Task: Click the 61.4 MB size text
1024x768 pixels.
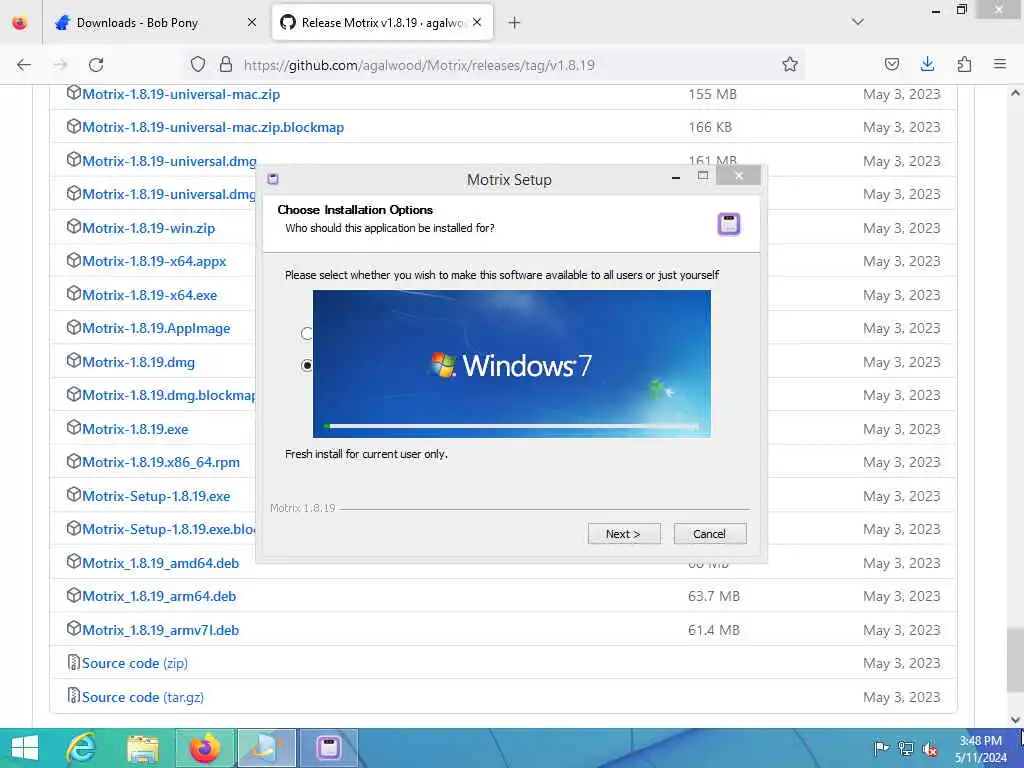Action: [x=714, y=630]
